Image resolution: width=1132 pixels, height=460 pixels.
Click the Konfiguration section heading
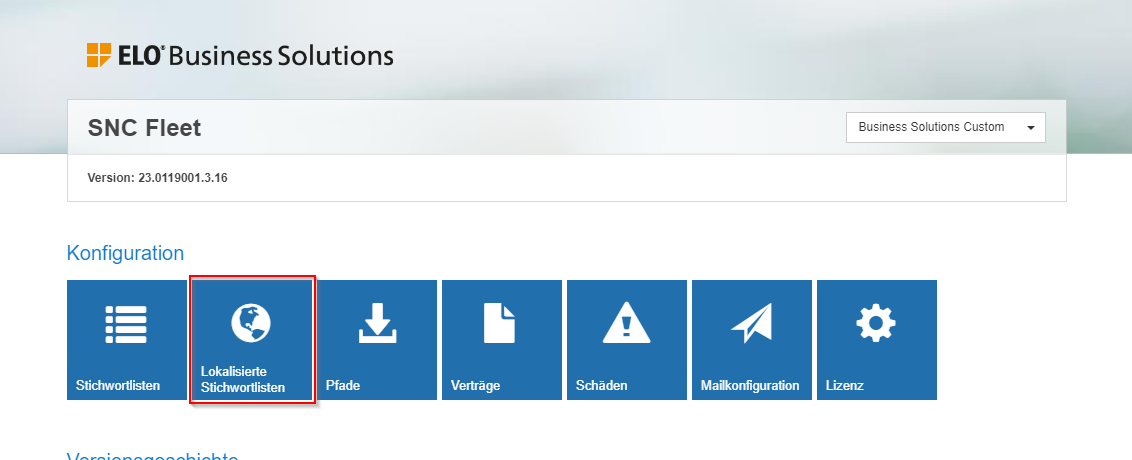pyautogui.click(x=125, y=253)
